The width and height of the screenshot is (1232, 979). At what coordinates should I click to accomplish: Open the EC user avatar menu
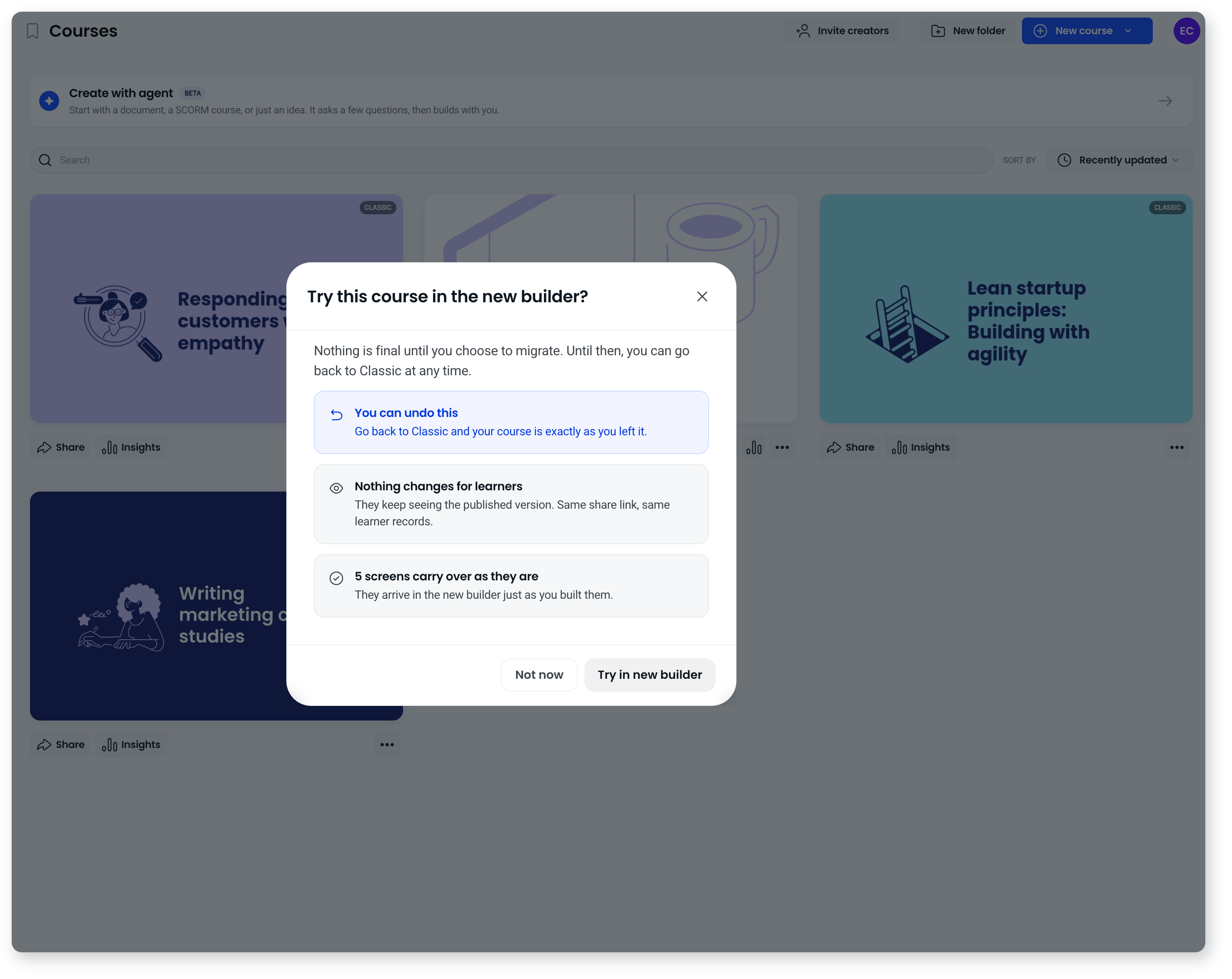[1186, 31]
